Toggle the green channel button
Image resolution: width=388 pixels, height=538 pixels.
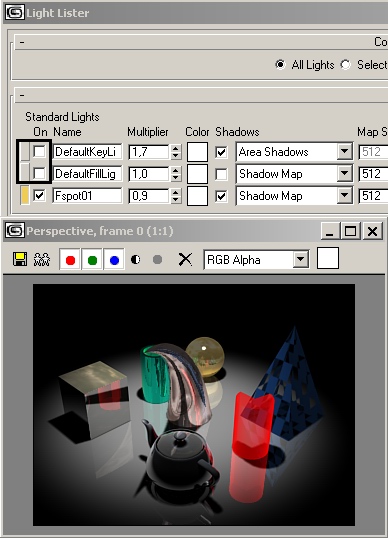pos(92,260)
